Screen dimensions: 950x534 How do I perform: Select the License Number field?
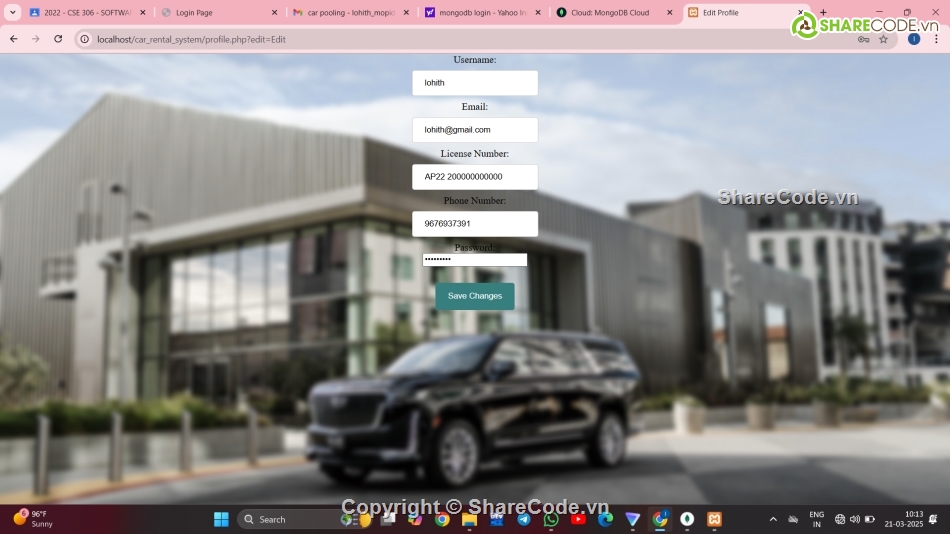tap(474, 177)
